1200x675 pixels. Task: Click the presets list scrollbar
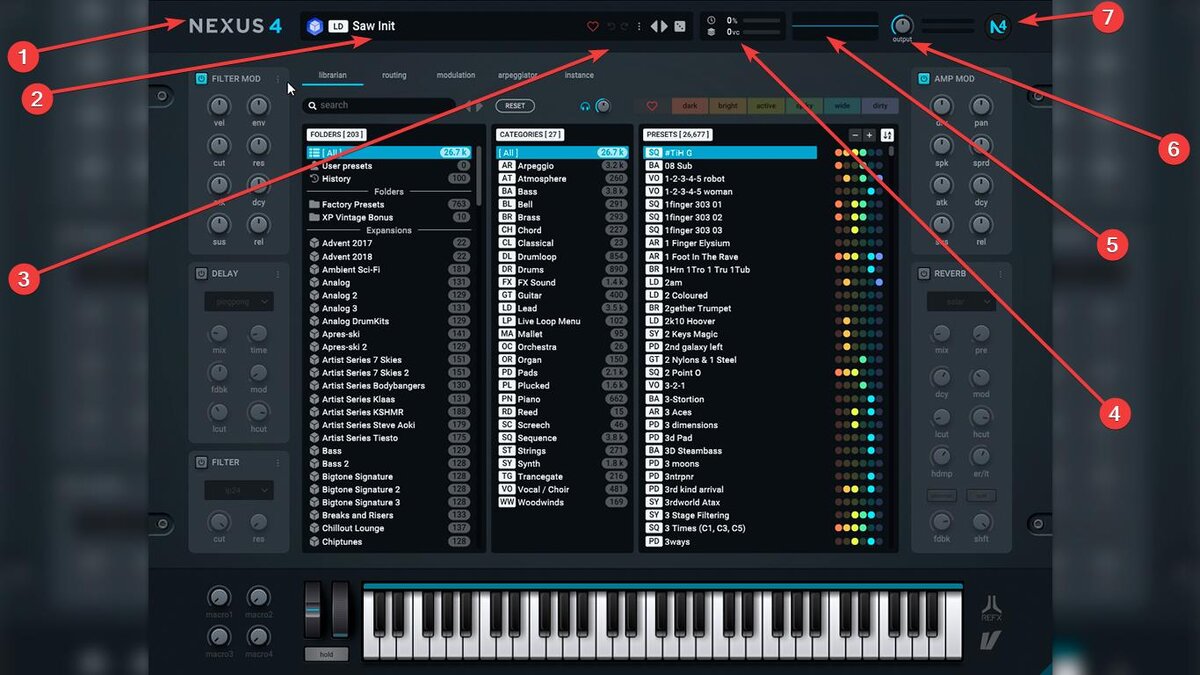tap(892, 152)
